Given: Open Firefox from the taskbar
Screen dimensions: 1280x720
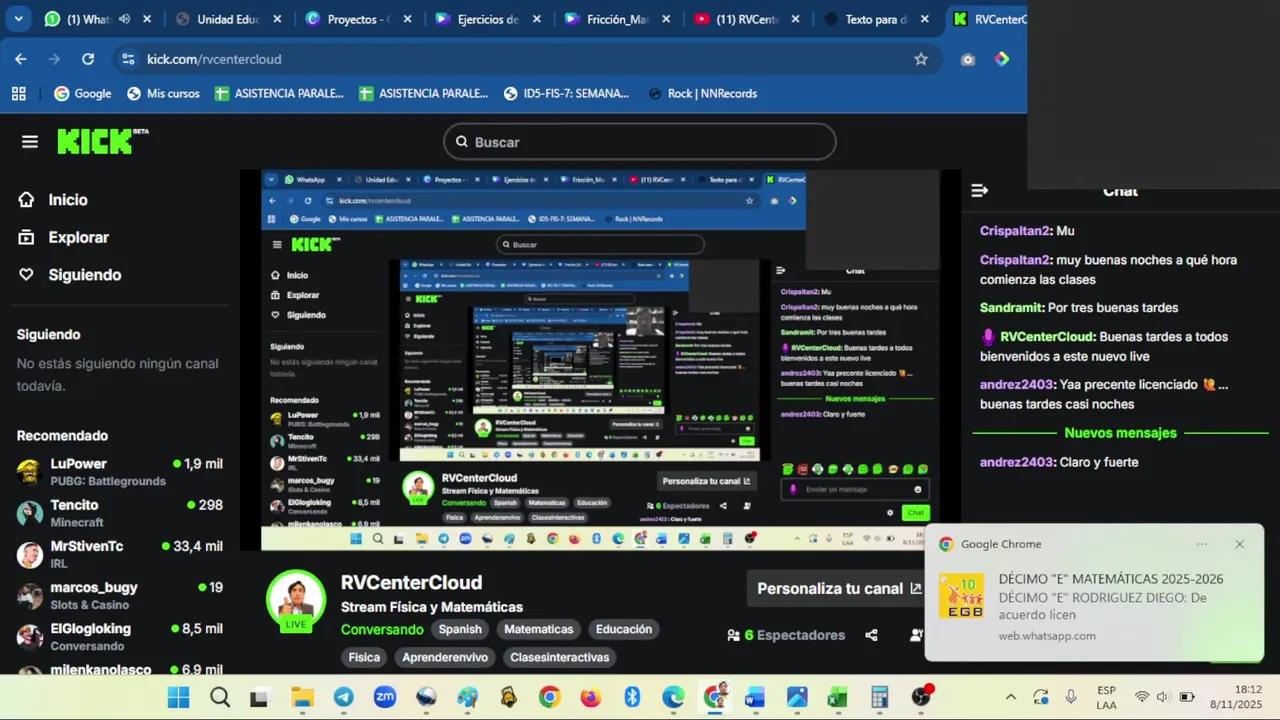Looking at the screenshot, I should click(591, 697).
